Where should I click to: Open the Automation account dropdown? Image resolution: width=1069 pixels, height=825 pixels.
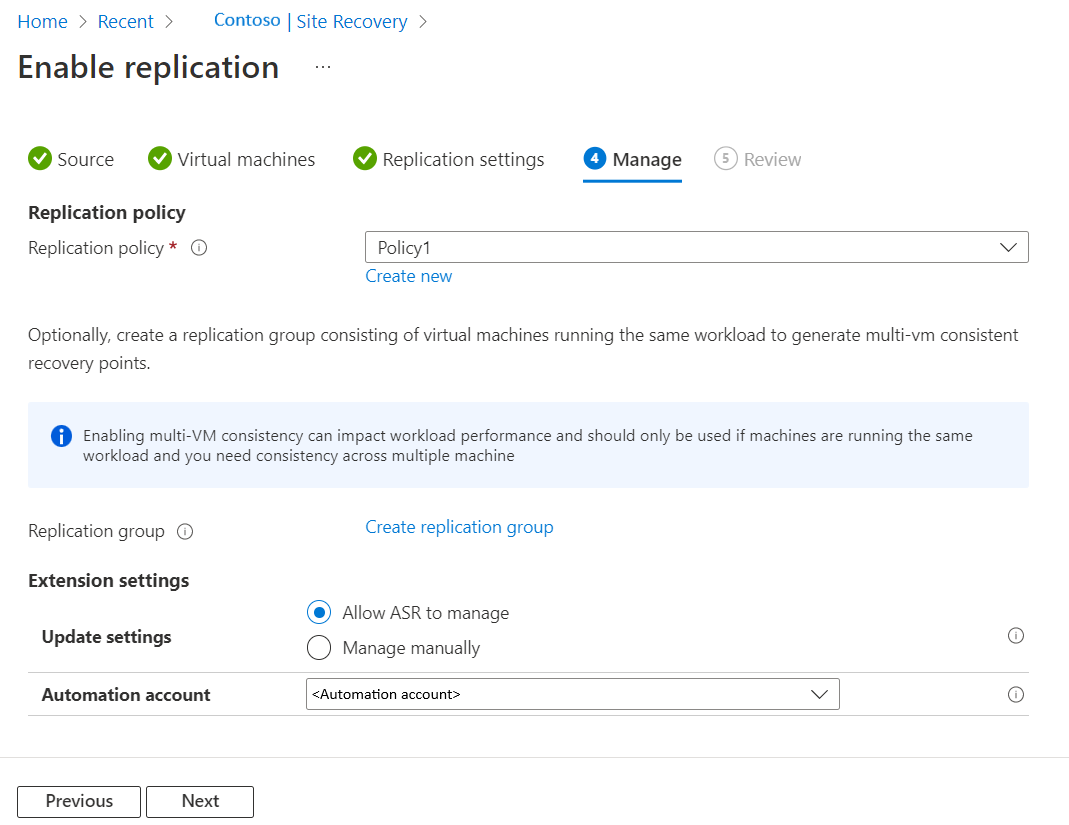click(x=819, y=694)
